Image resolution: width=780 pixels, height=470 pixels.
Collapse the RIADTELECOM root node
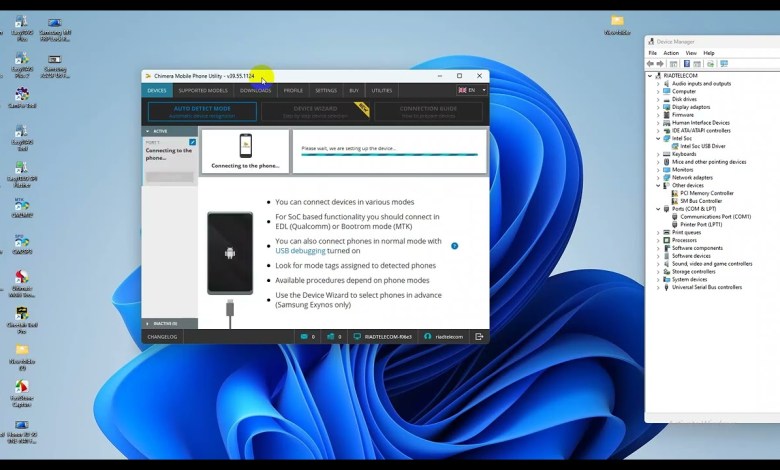[650, 76]
